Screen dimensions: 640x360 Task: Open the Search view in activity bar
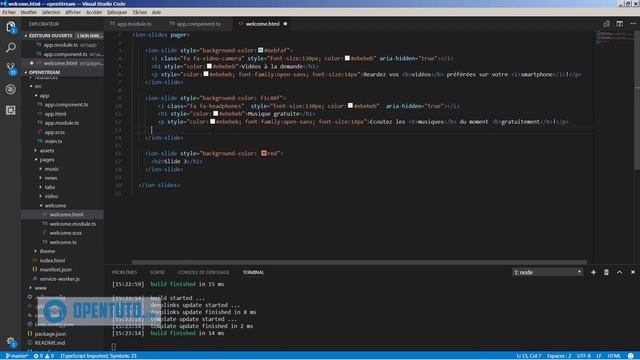tap(11, 47)
